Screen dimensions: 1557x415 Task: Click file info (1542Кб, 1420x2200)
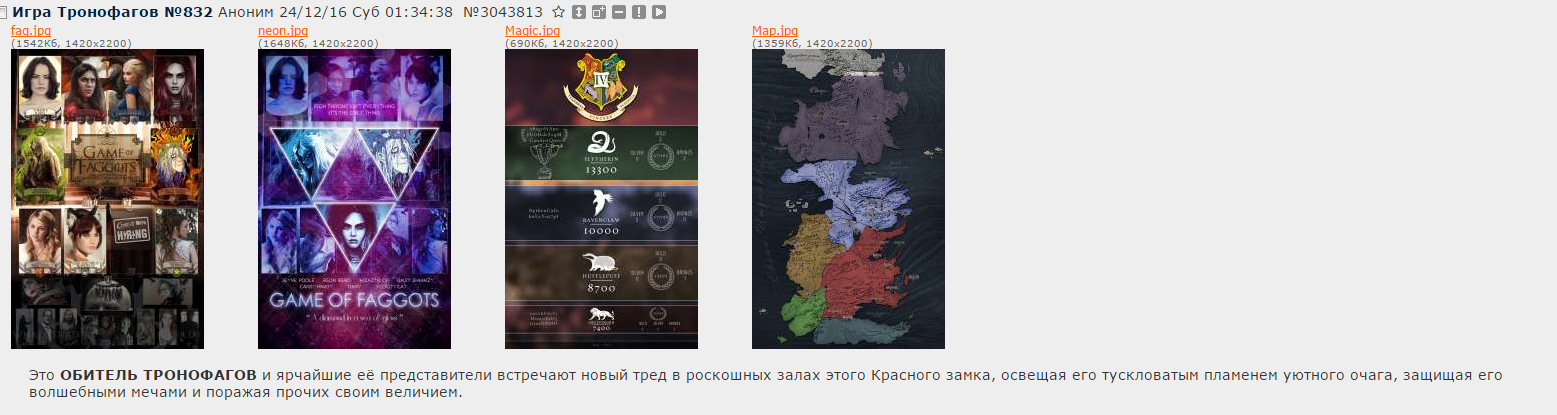click(x=71, y=43)
